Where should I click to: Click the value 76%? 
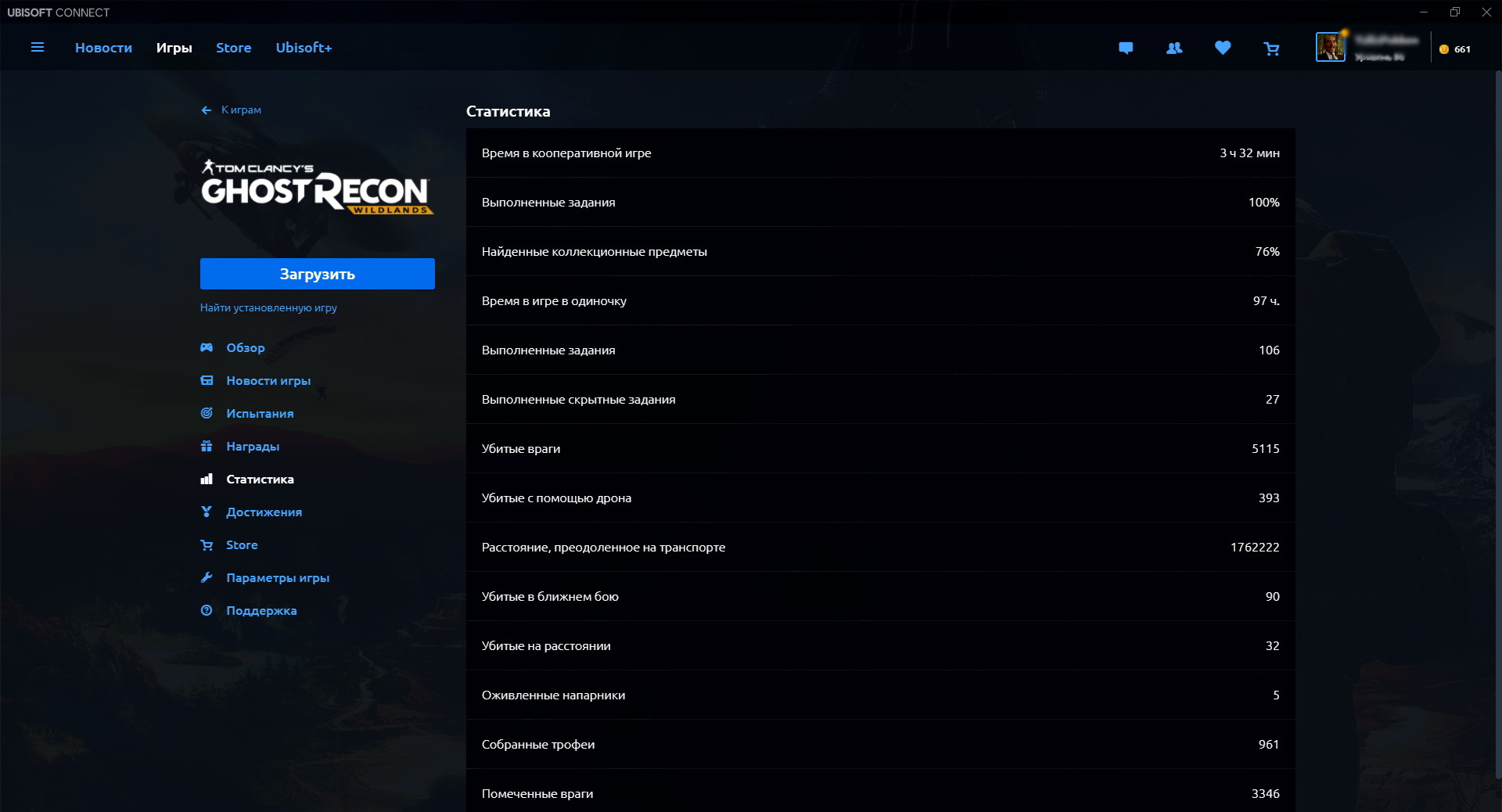point(1267,251)
